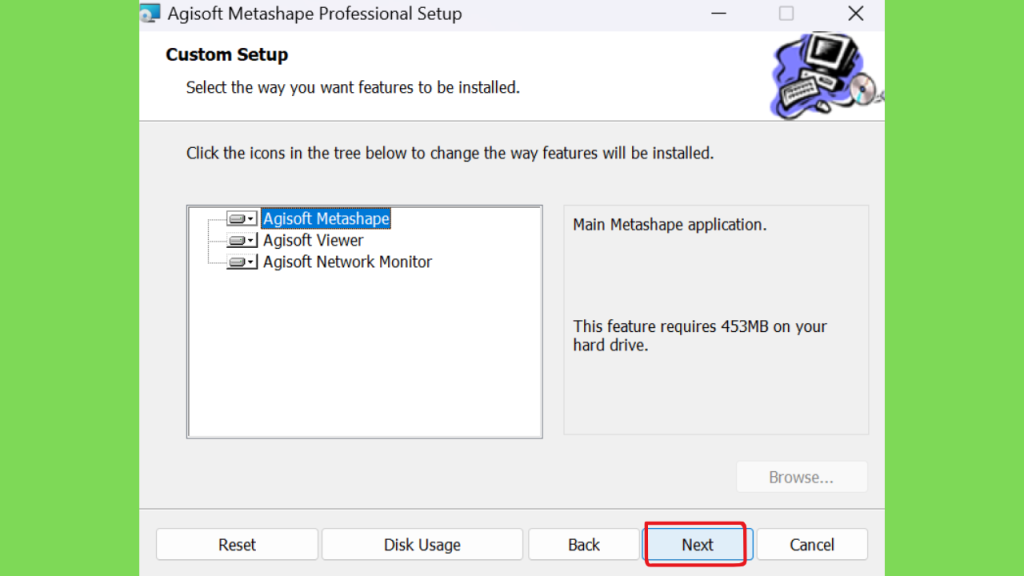Click the Reset button
This screenshot has width=1024, height=576.
click(x=237, y=545)
